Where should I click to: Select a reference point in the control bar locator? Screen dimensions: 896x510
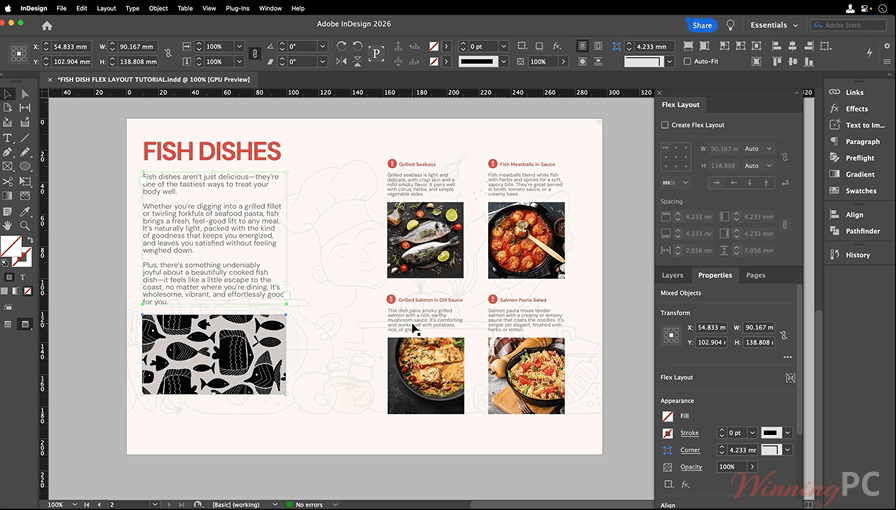(18, 54)
